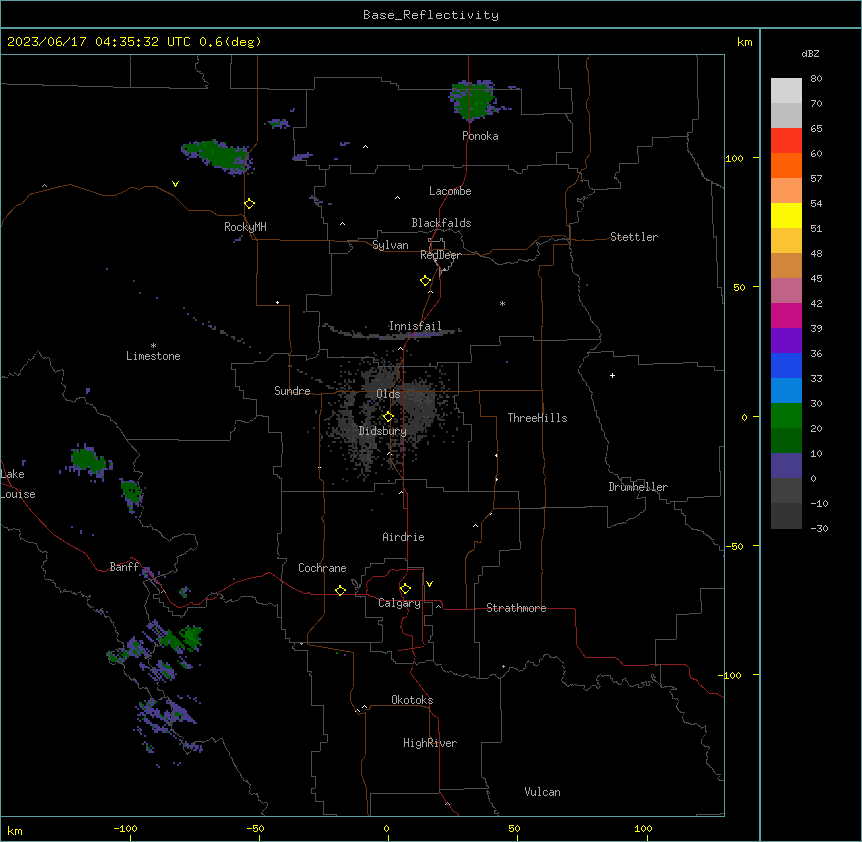Viewport: 862px width, 842px height.
Task: Click the Limestone label
Action: coord(153,356)
